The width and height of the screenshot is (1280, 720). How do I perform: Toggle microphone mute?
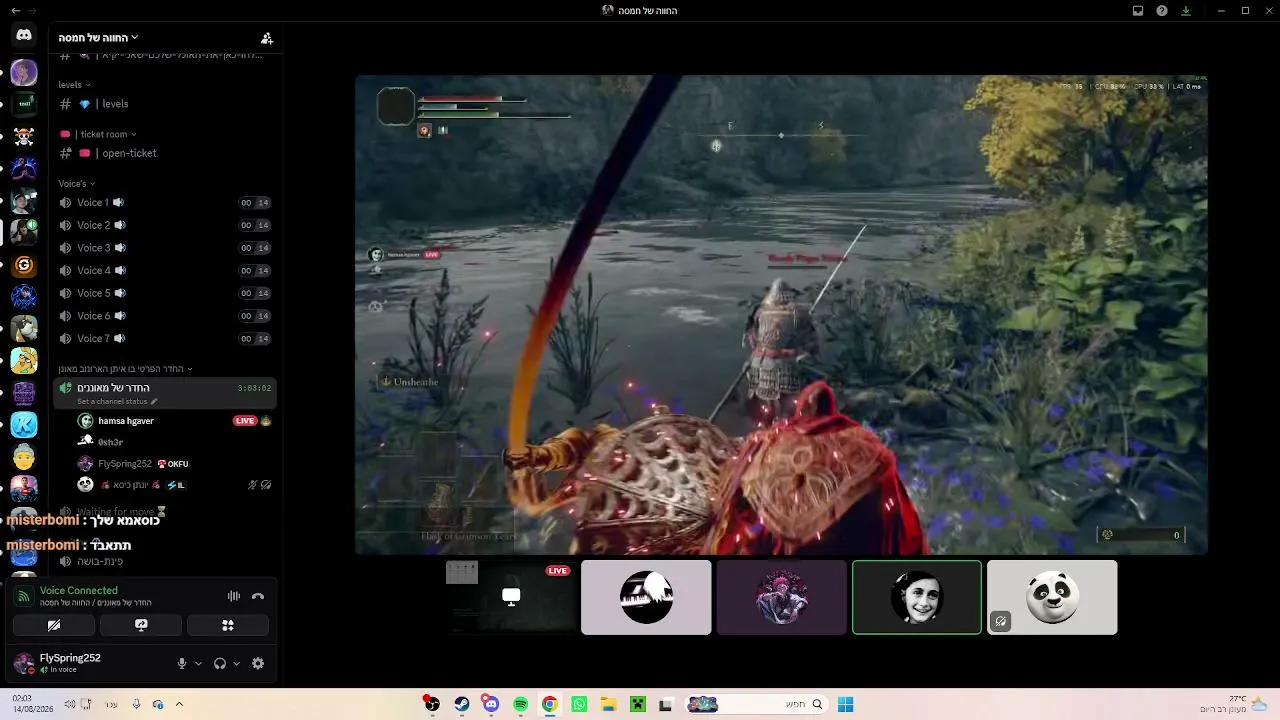click(x=181, y=663)
